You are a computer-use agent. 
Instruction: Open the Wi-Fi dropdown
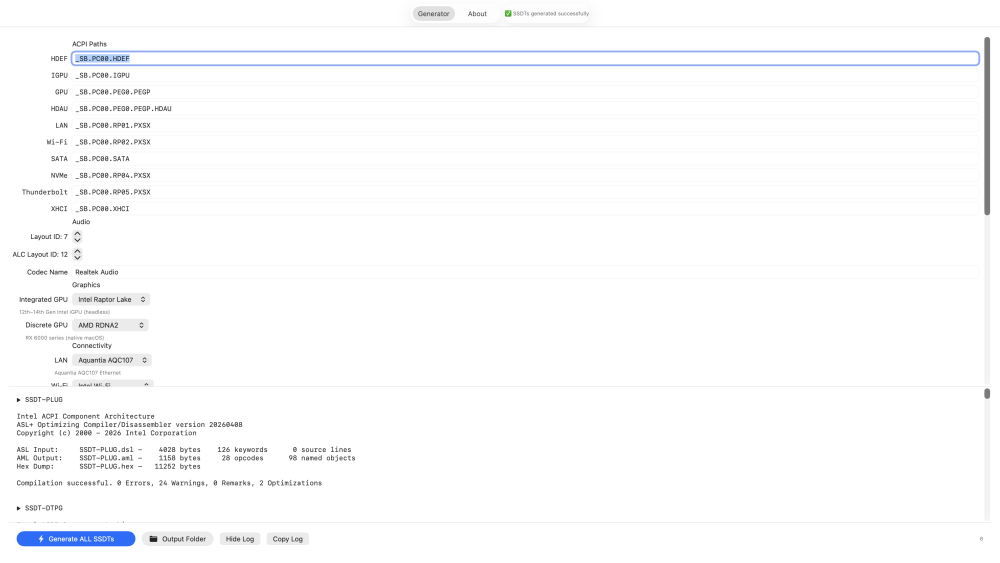(x=112, y=384)
